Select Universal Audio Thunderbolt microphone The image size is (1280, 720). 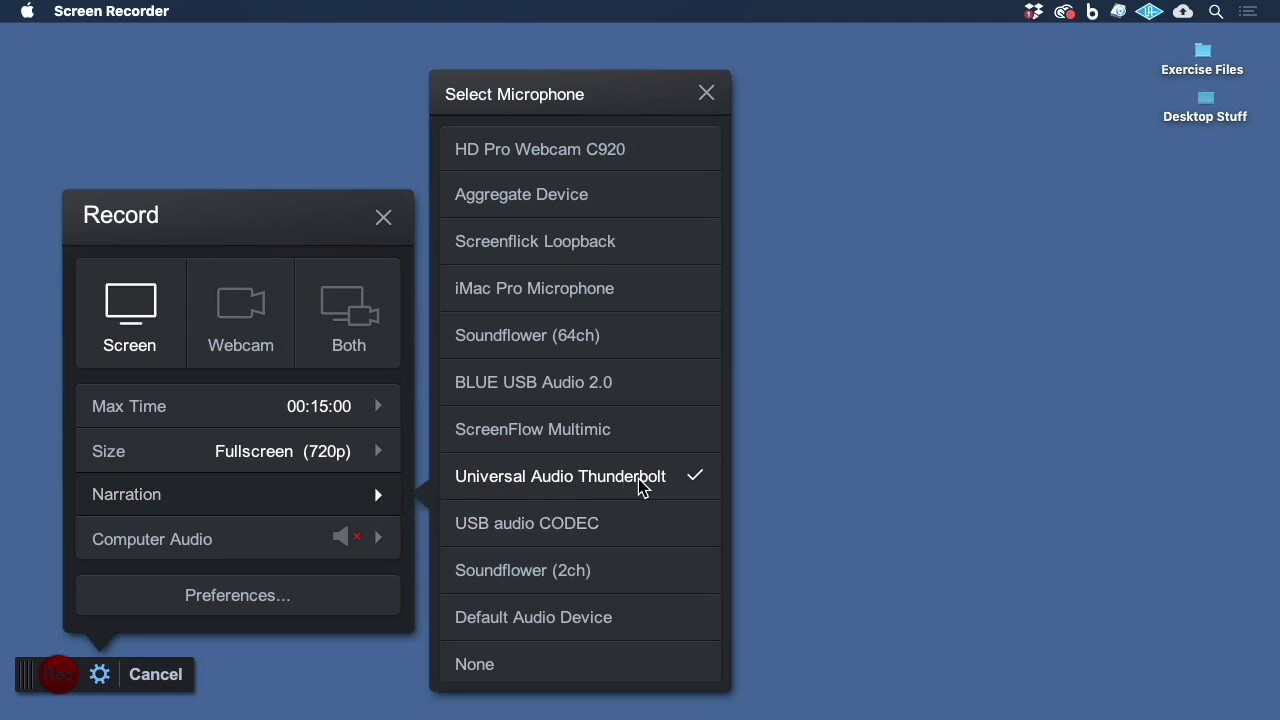[580, 476]
